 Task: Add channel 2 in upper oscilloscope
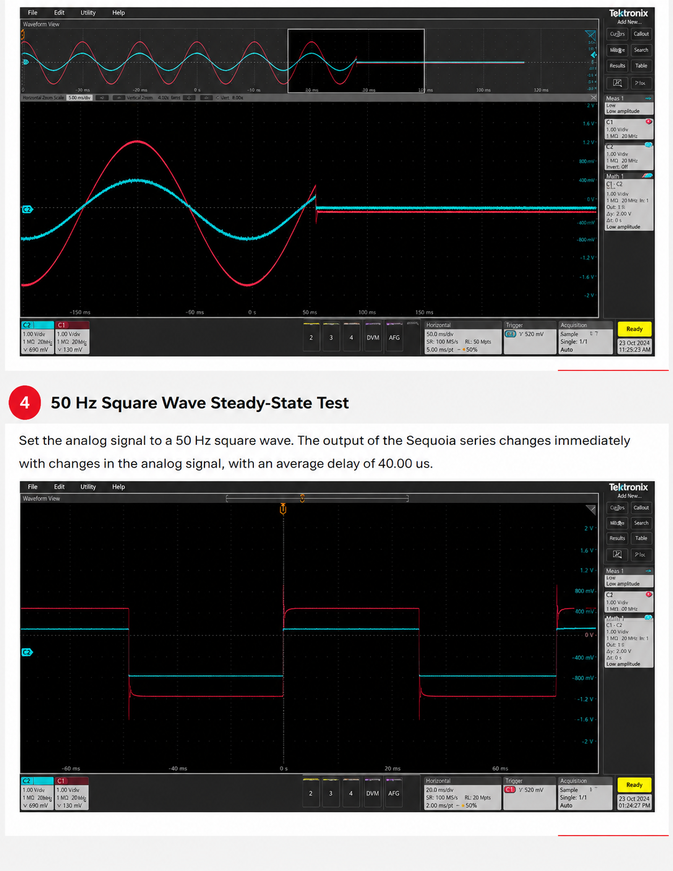311,337
